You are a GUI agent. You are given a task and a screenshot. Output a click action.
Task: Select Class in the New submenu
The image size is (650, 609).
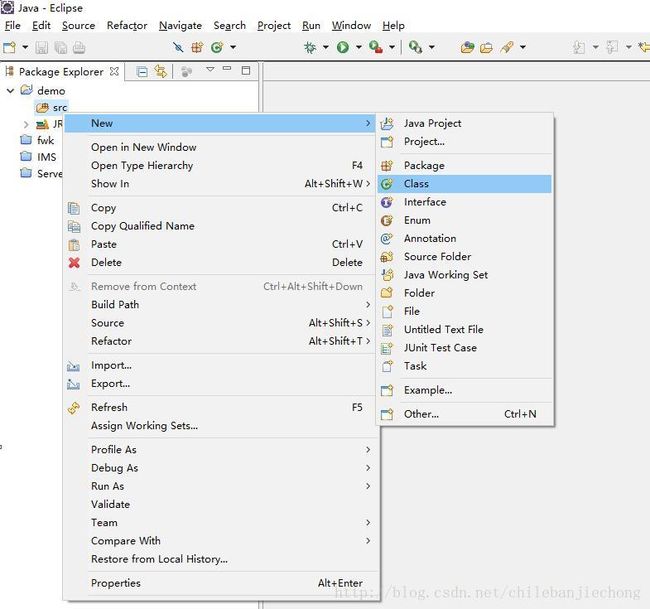[464, 184]
